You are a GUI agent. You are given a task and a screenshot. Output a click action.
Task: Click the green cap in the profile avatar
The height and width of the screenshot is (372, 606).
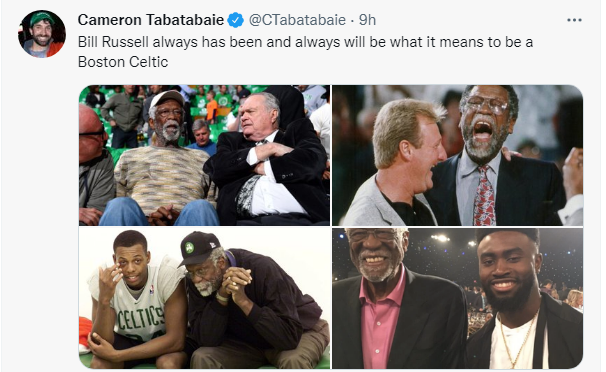coord(41,18)
